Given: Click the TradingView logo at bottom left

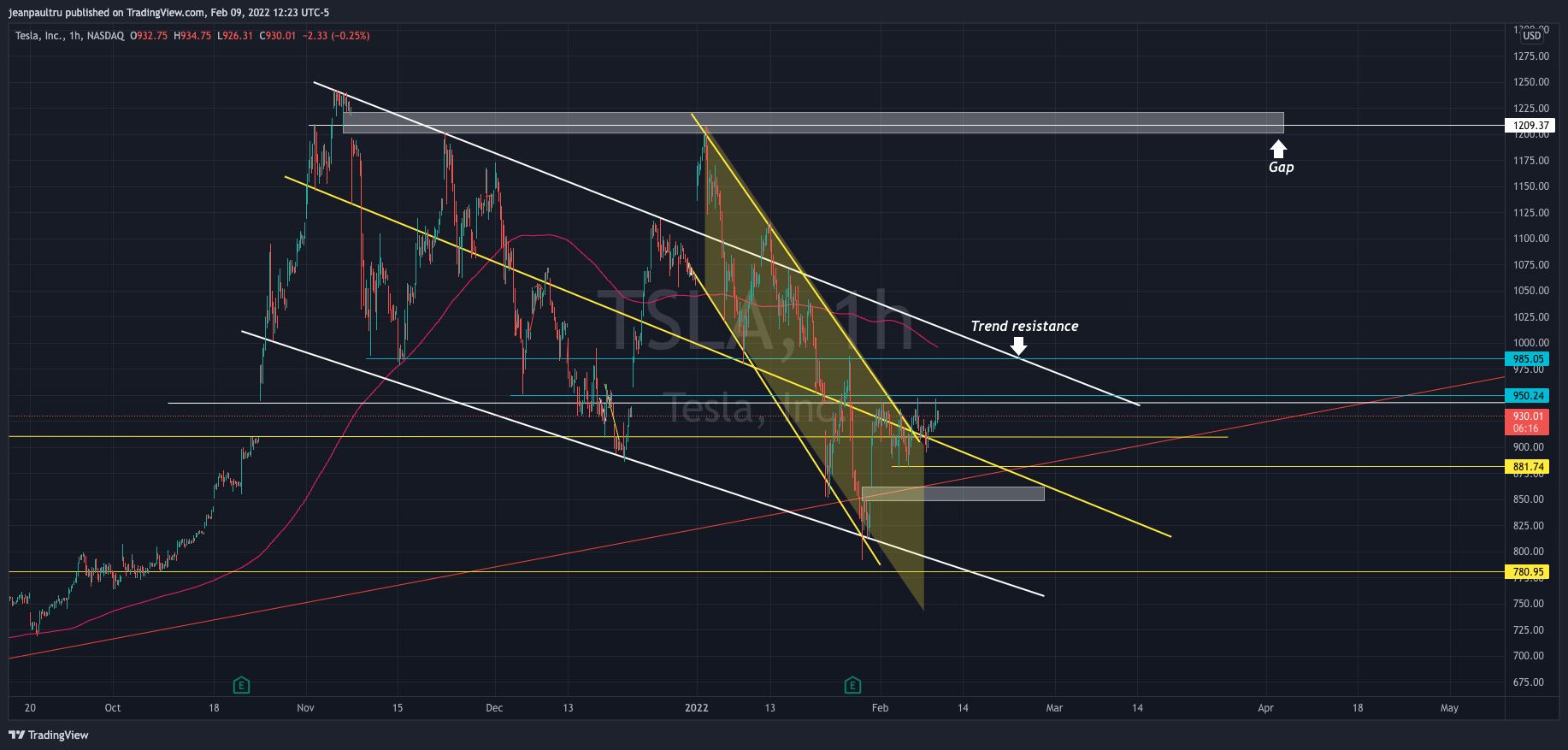Looking at the screenshot, I should [x=49, y=735].
